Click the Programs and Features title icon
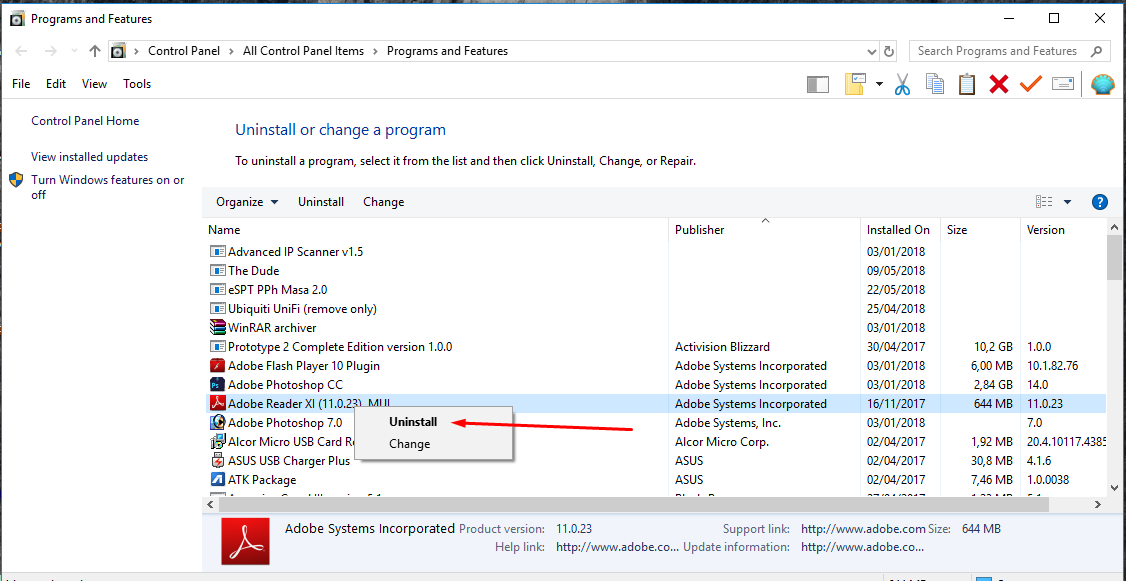The width and height of the screenshot is (1126, 581). click(17, 19)
